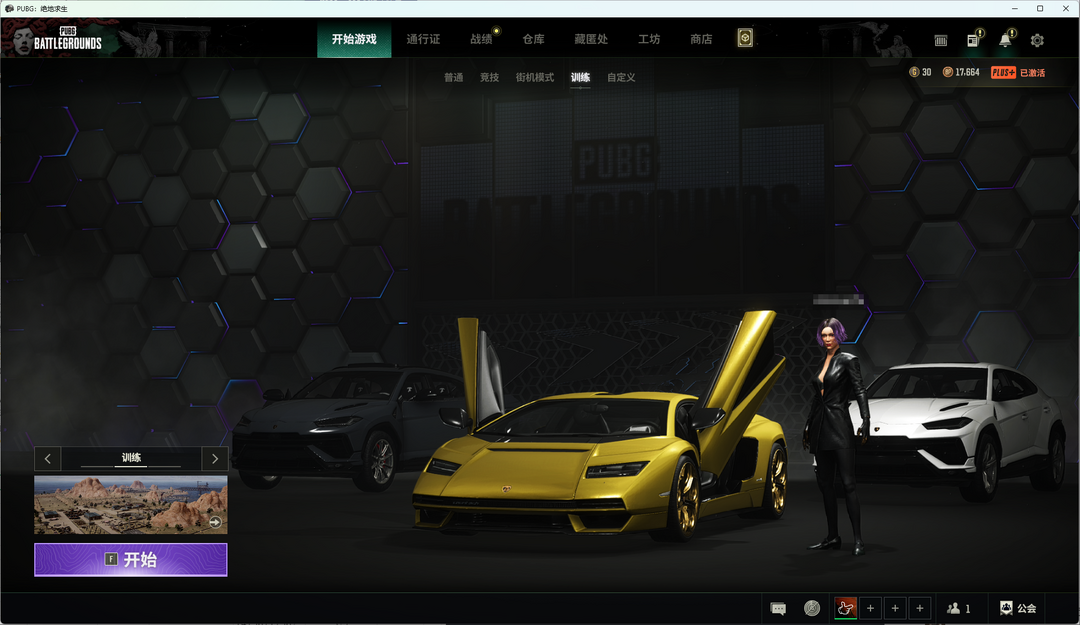1080x625 pixels.
Task: Switch to the 竞技 ranked sub-tab
Action: (x=489, y=77)
